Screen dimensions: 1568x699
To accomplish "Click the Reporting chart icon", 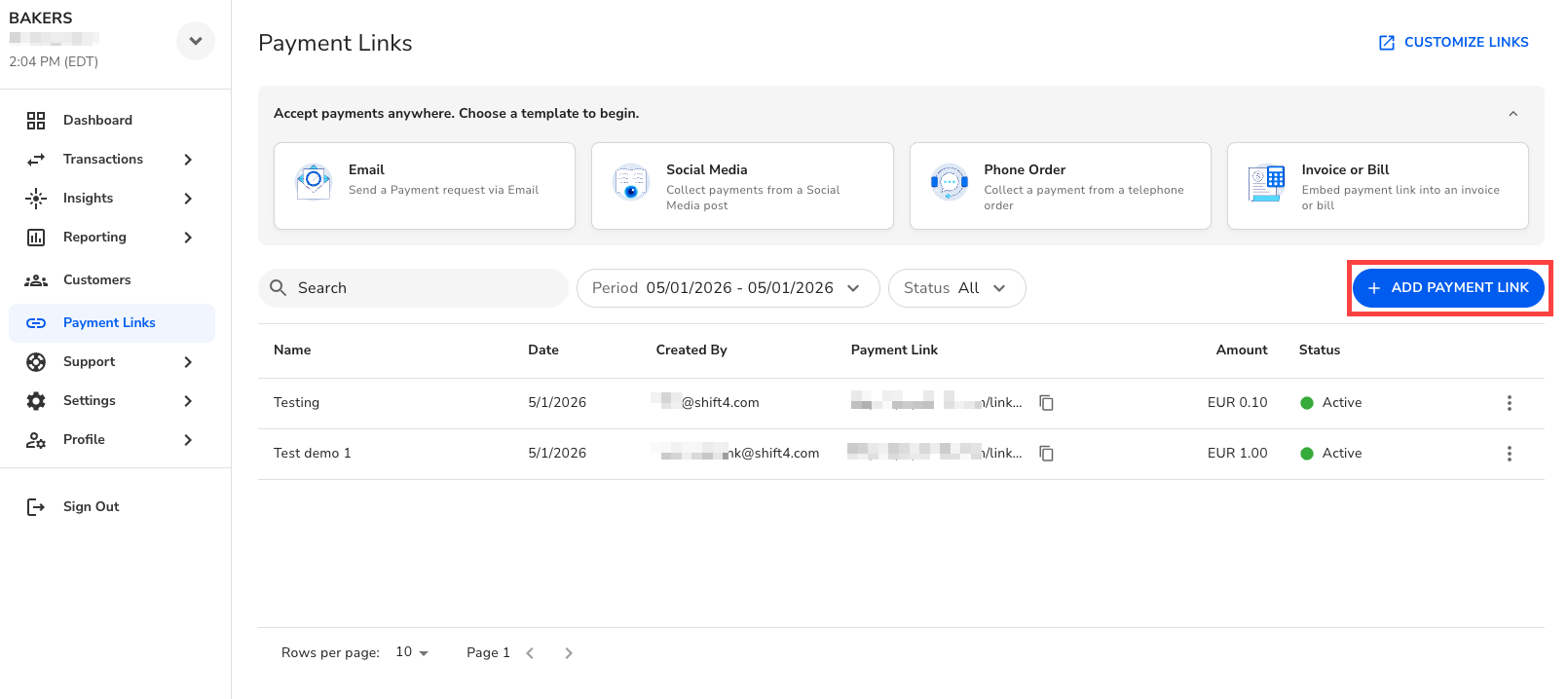I will click(36, 238).
